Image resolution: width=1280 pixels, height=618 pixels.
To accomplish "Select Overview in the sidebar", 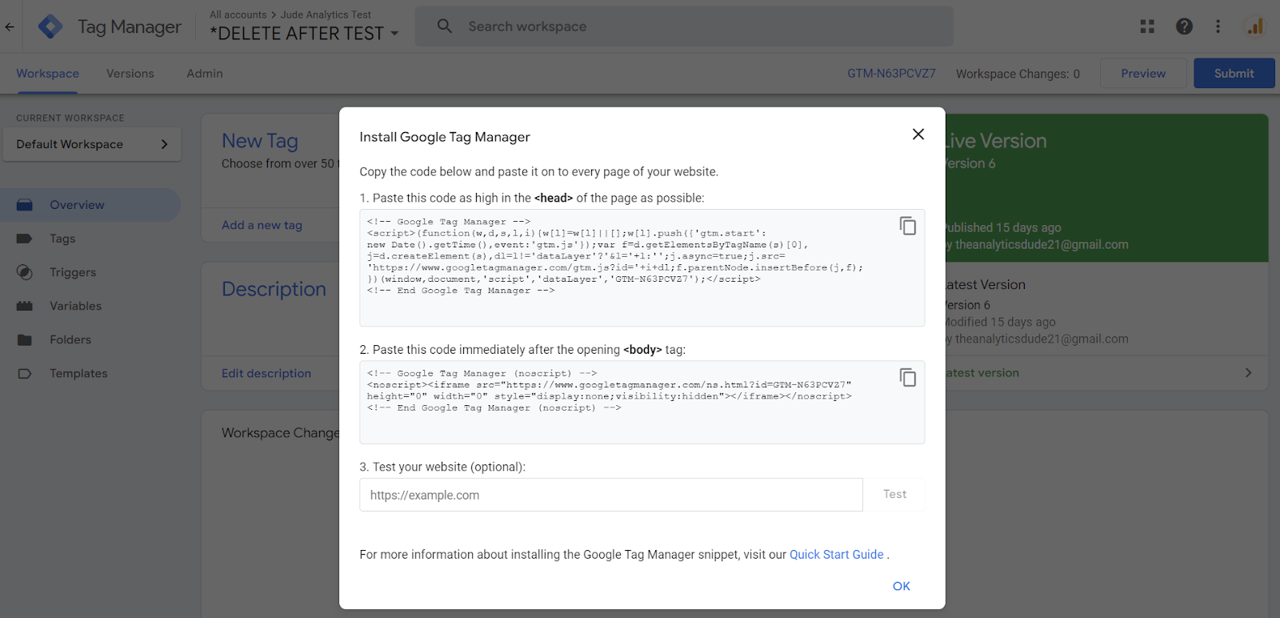I will click(77, 204).
